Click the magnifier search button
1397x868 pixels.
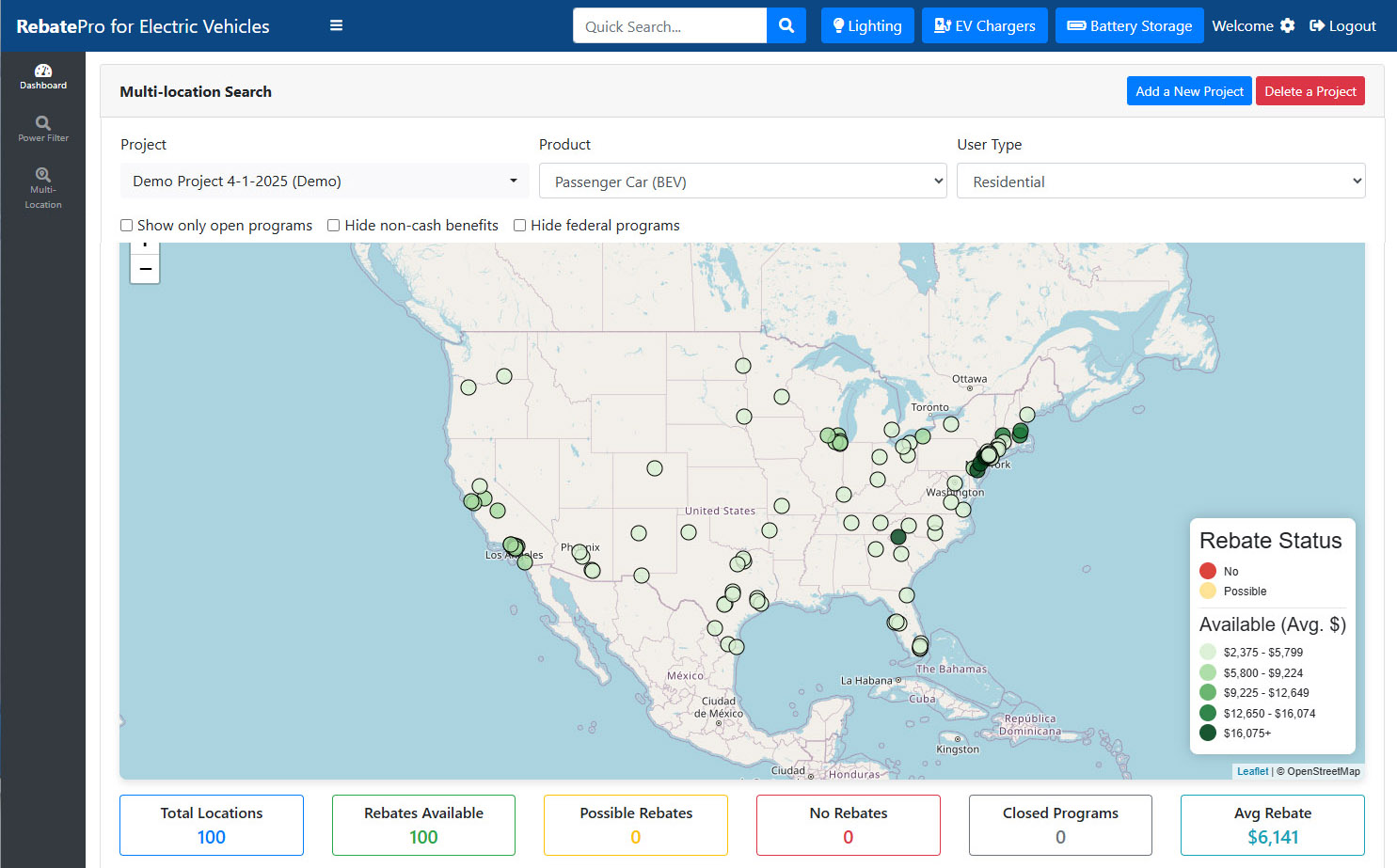pos(786,25)
